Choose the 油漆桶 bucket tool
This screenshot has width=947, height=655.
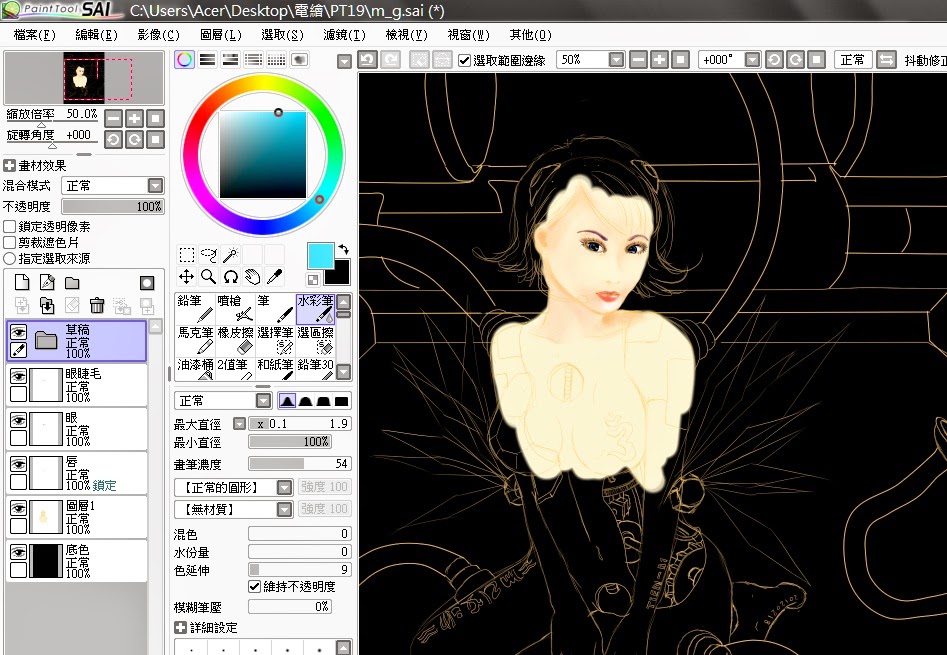195,368
